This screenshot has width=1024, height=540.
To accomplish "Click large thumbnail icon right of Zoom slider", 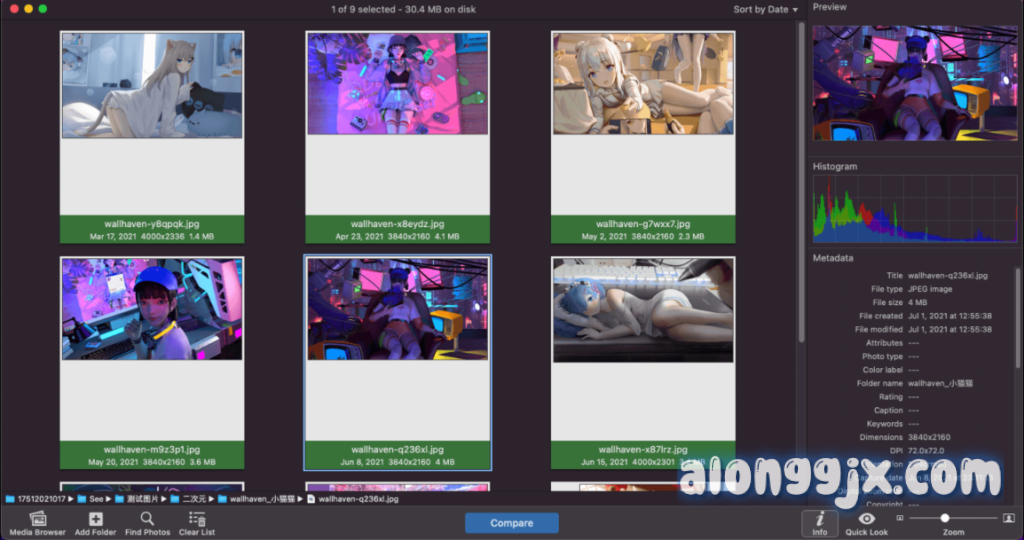I will 1008,518.
